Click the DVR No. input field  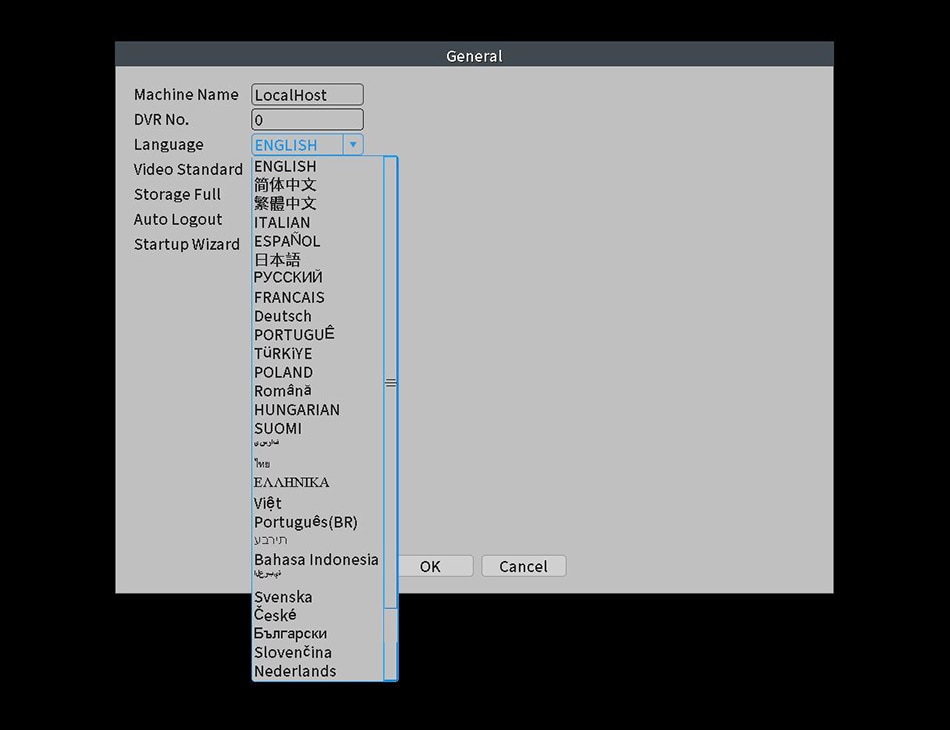pyautogui.click(x=307, y=120)
